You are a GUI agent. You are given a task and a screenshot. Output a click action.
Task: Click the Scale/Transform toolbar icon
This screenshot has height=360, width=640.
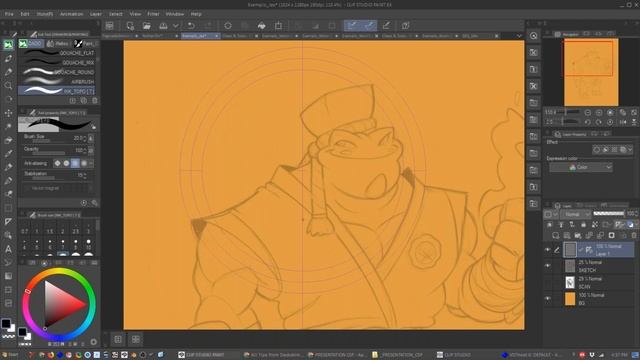coord(278,26)
